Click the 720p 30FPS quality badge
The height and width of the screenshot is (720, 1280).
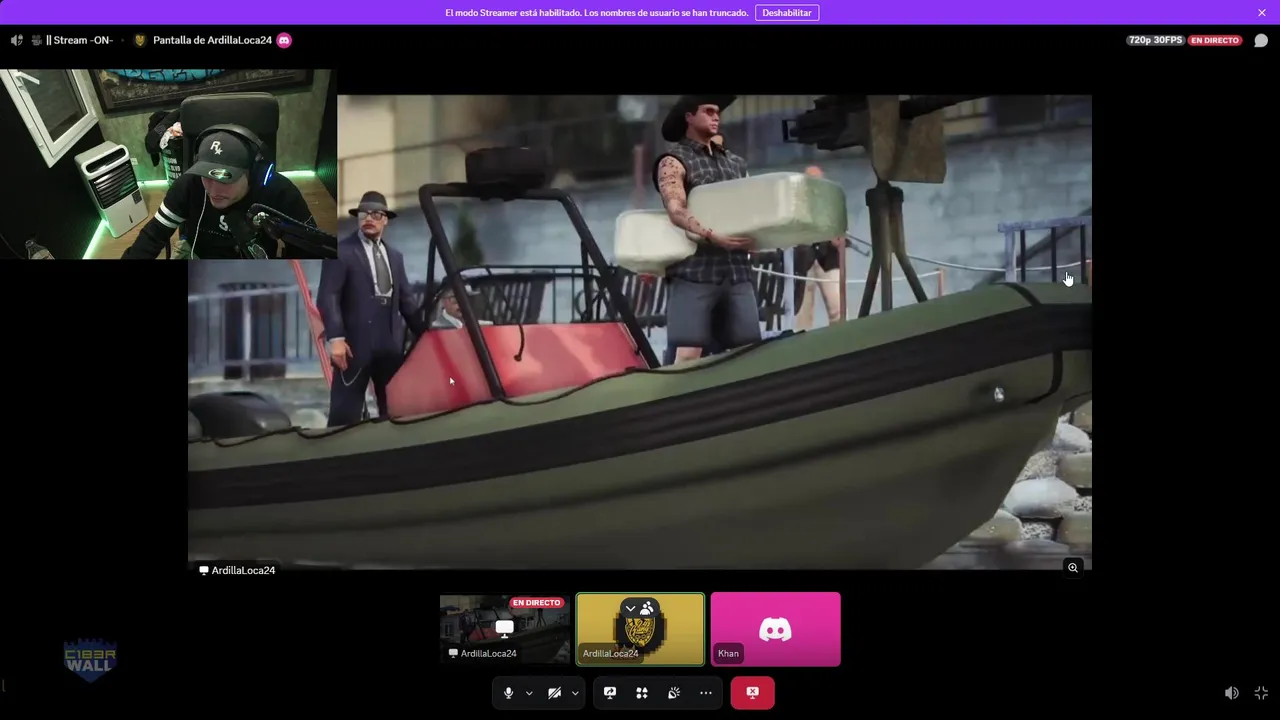[1155, 41]
